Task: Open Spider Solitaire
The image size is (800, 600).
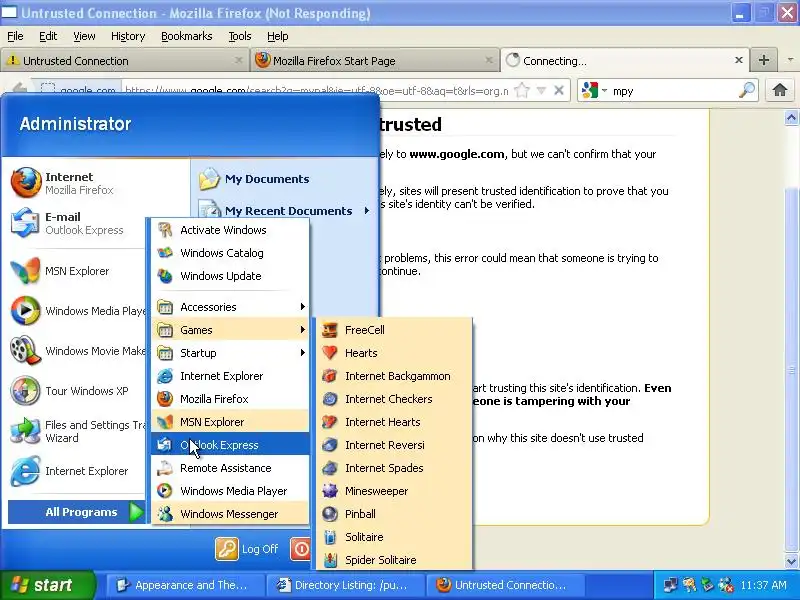Action: (x=394, y=559)
